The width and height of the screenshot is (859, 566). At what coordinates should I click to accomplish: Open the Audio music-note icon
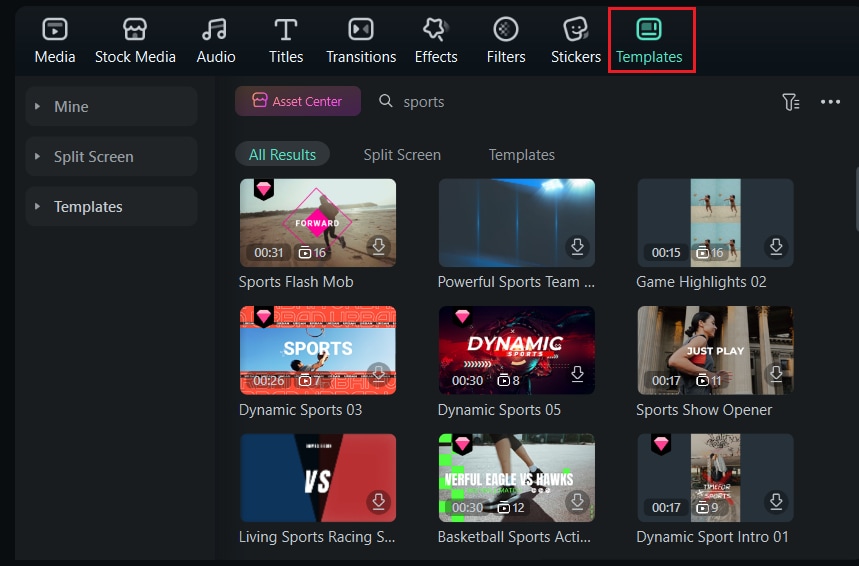[215, 30]
